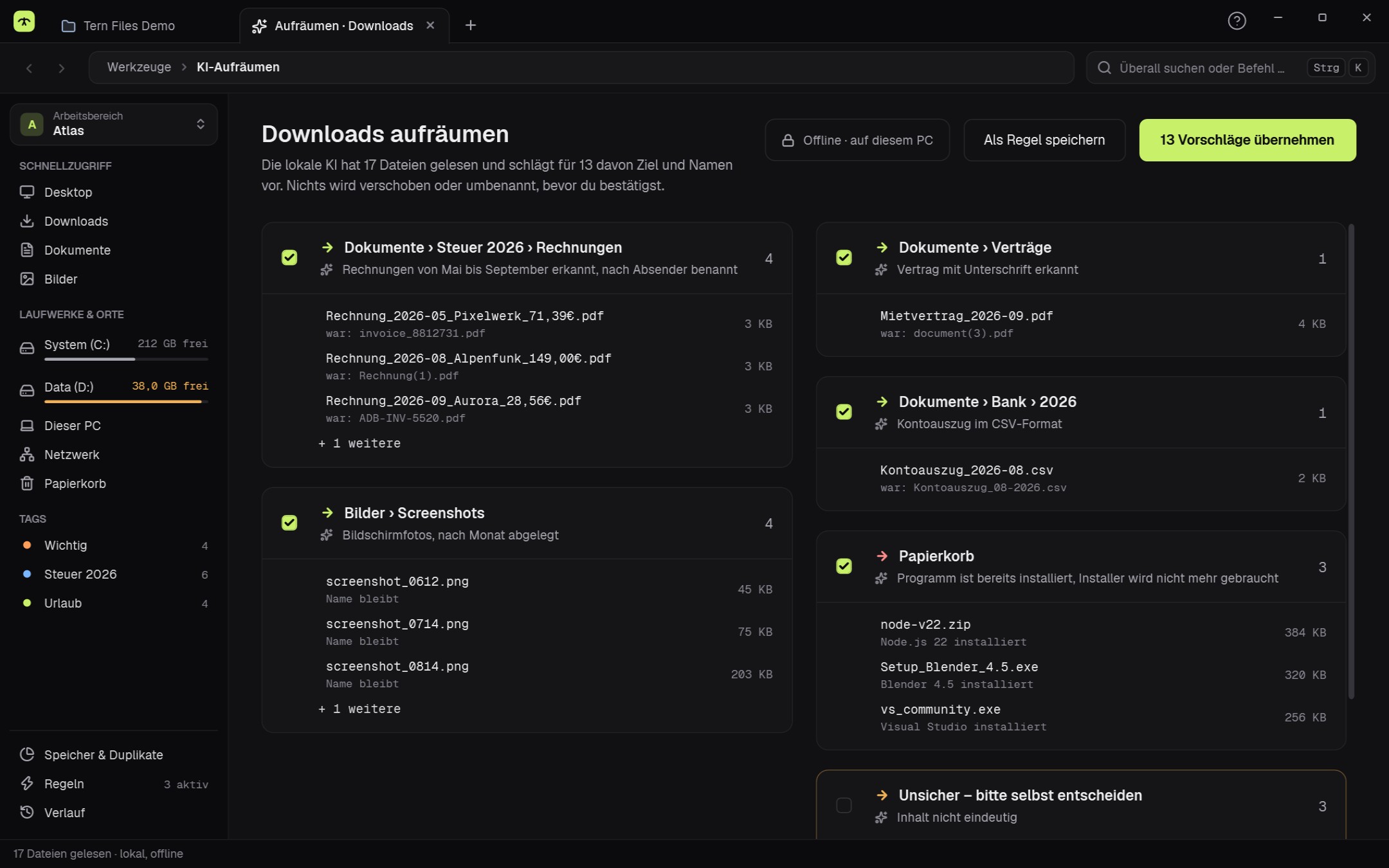The width and height of the screenshot is (1389, 868).
Task: Go forward with the right arrow
Action: (61, 68)
